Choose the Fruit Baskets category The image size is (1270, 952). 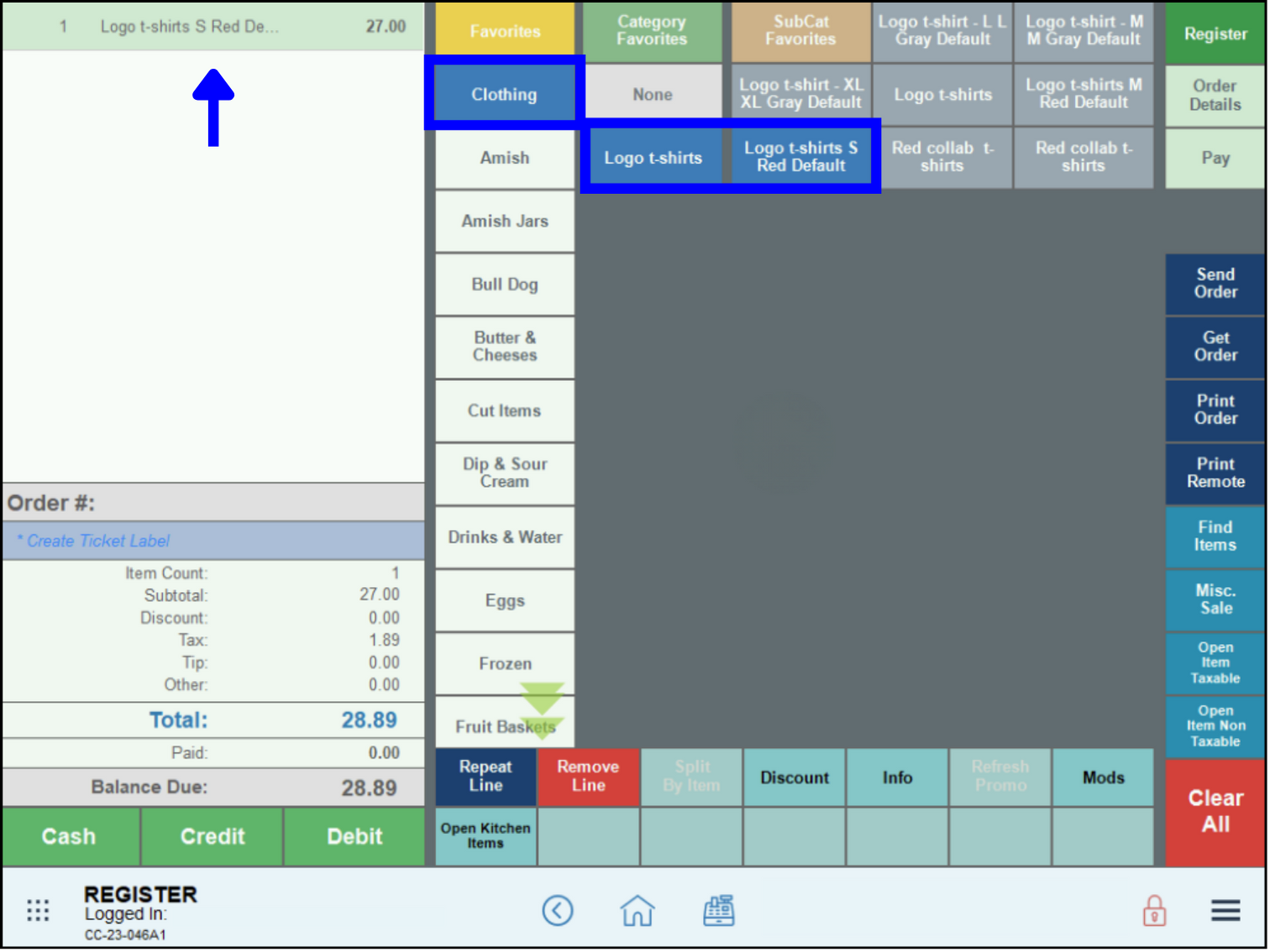tap(505, 723)
